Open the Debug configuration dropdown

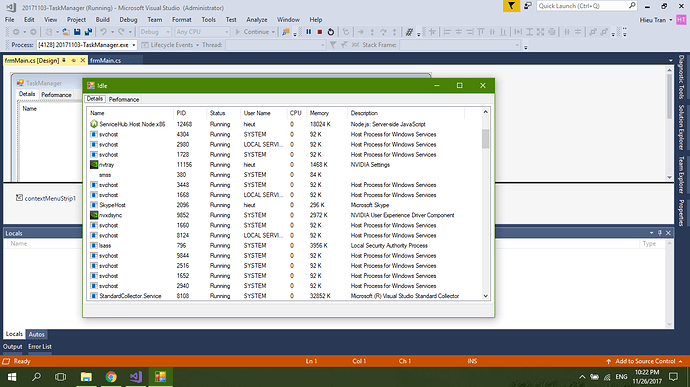pos(155,32)
